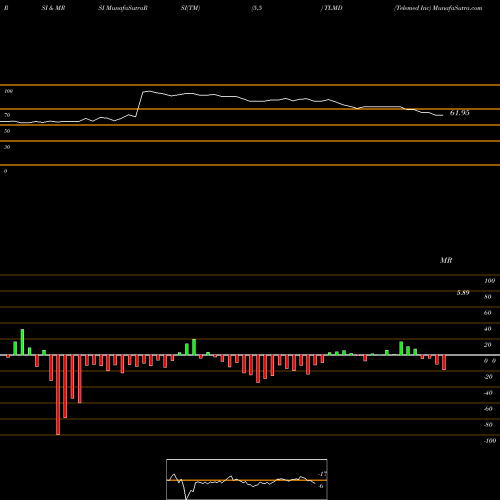Click the -6 label in mini chart
500x500 pixels.
tap(321, 486)
